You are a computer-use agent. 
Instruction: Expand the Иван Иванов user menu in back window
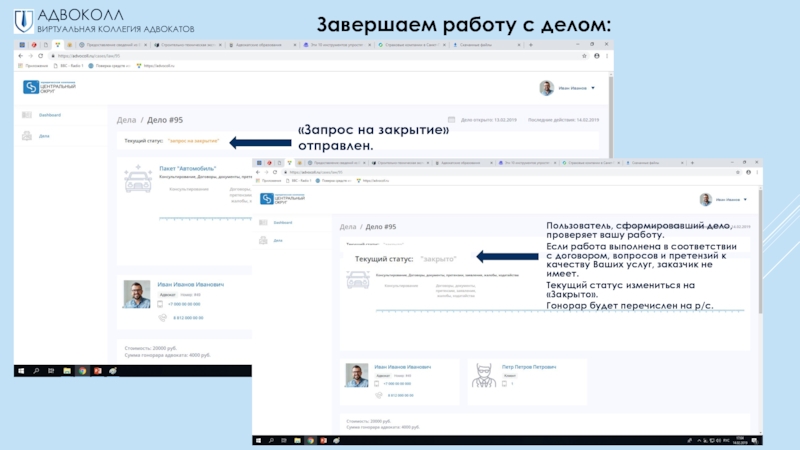point(593,88)
